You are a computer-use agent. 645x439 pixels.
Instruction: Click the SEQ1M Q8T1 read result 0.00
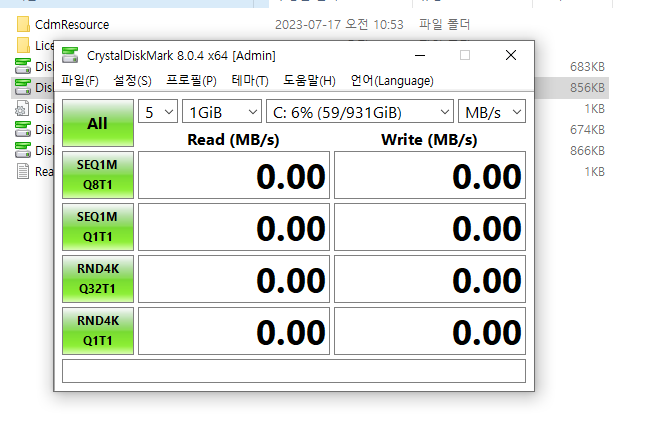pyautogui.click(x=234, y=175)
